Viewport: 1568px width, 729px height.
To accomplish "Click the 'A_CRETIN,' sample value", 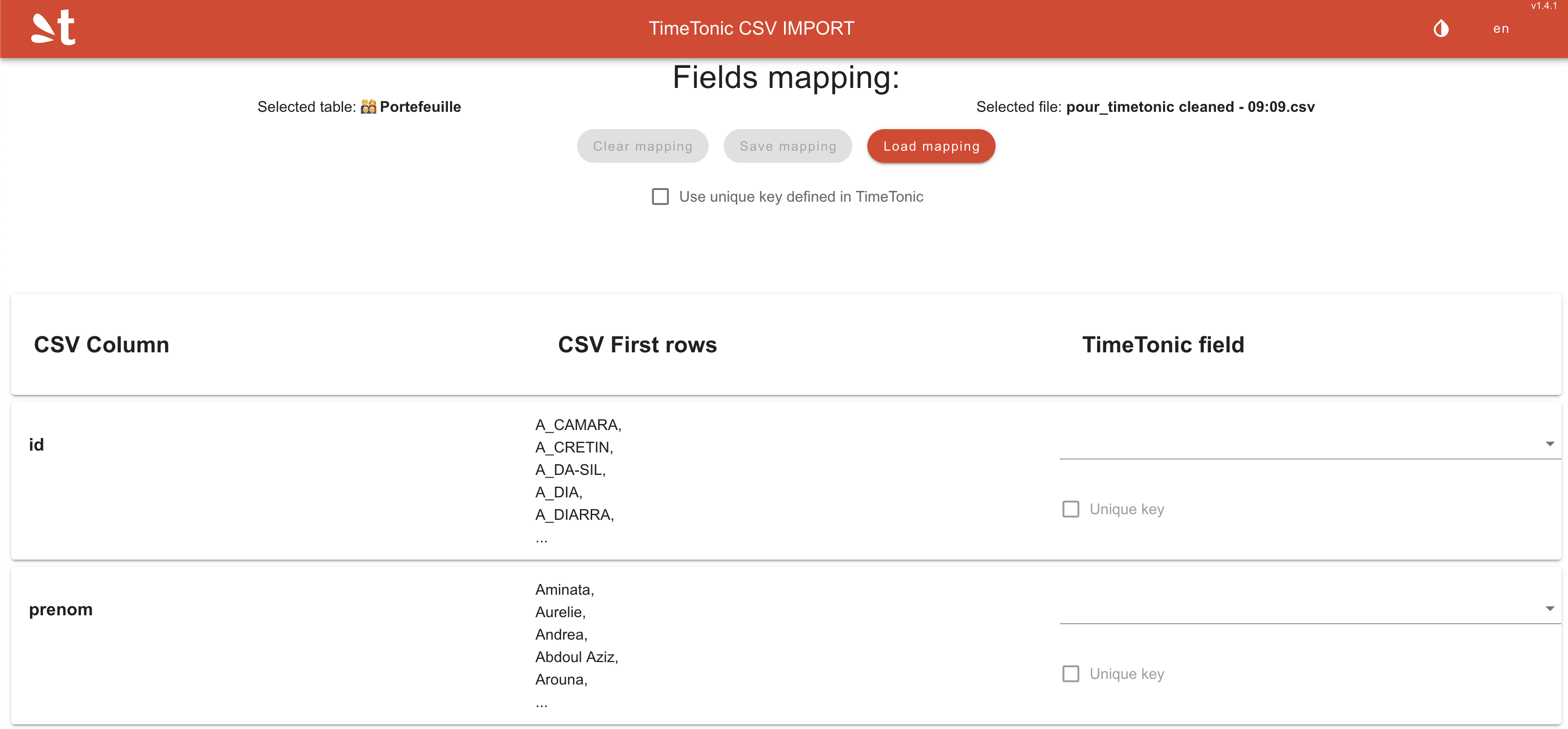I will pyautogui.click(x=574, y=447).
